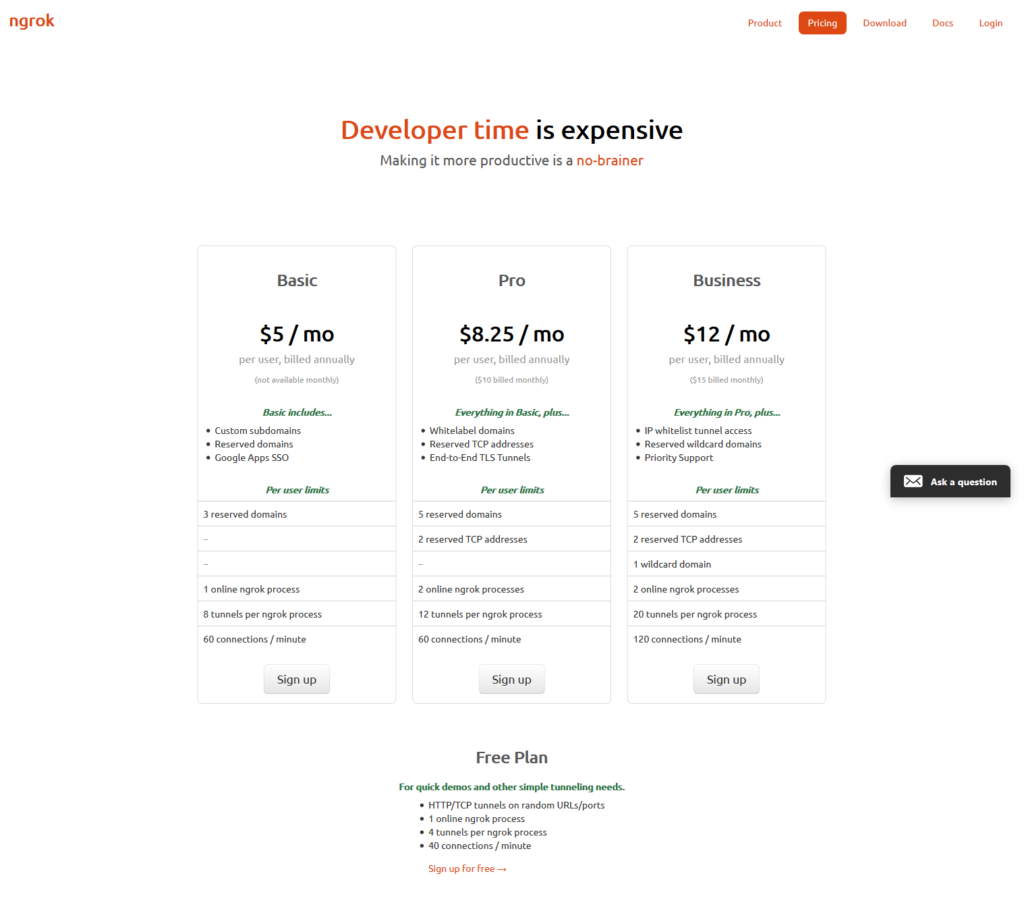Click the envelope icon in Ask a question
This screenshot has height=905, width=1024.
coord(912,481)
